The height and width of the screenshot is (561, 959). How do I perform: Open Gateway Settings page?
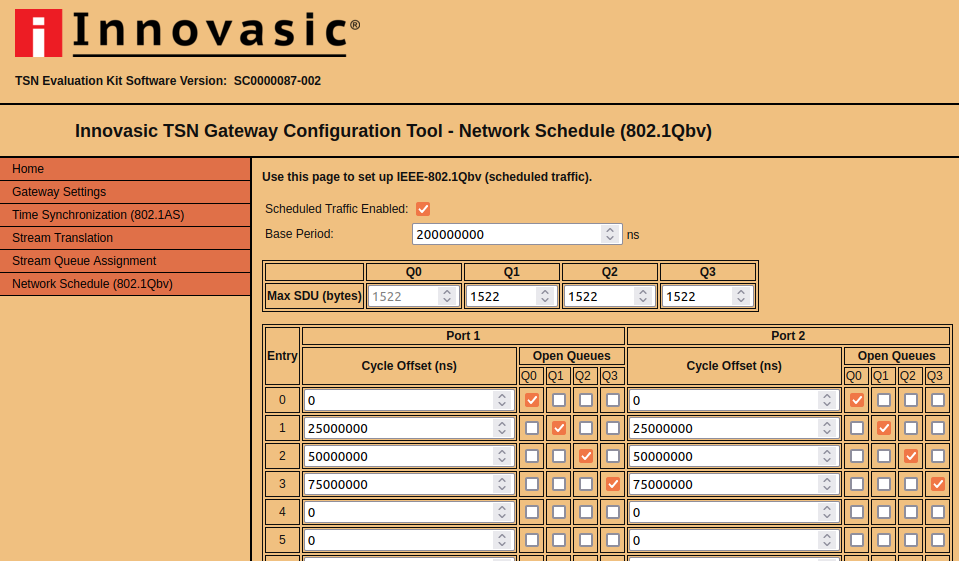tap(125, 192)
